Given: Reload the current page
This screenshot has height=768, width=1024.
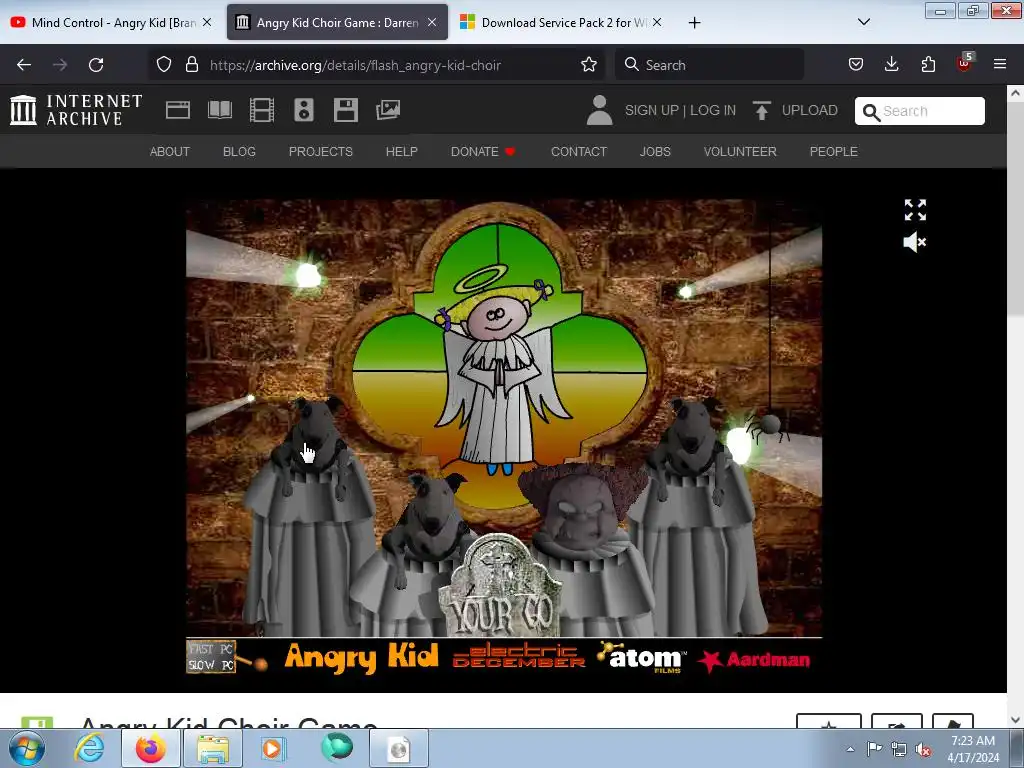Looking at the screenshot, I should pos(96,65).
